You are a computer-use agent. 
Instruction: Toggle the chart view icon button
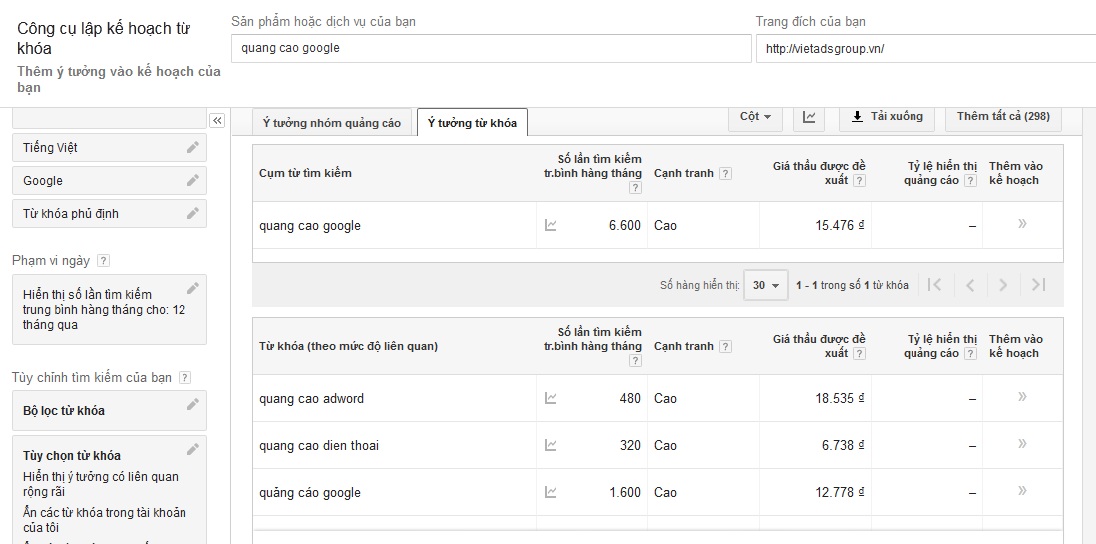tap(809, 117)
